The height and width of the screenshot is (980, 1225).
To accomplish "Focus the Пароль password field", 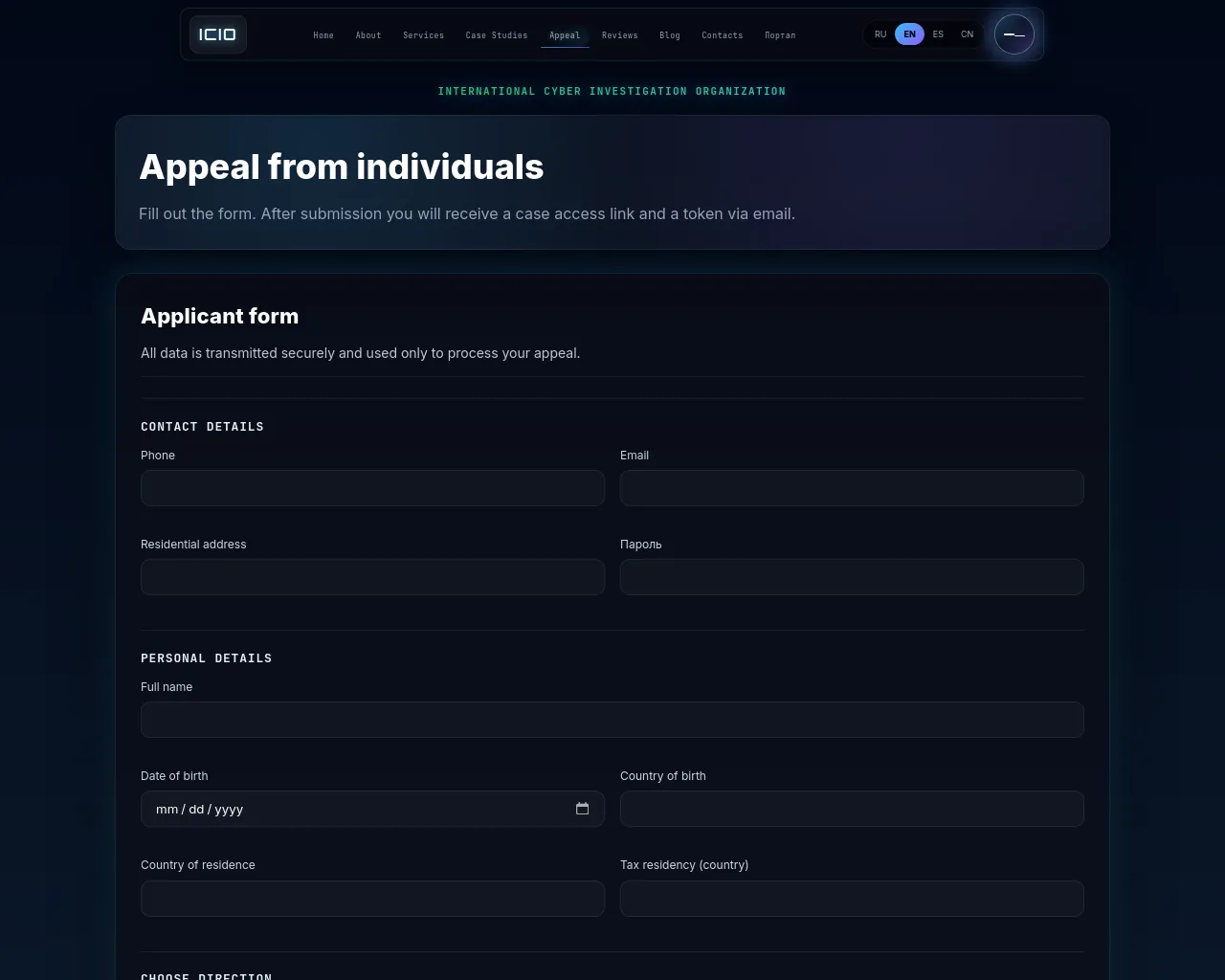I will pyautogui.click(x=852, y=577).
